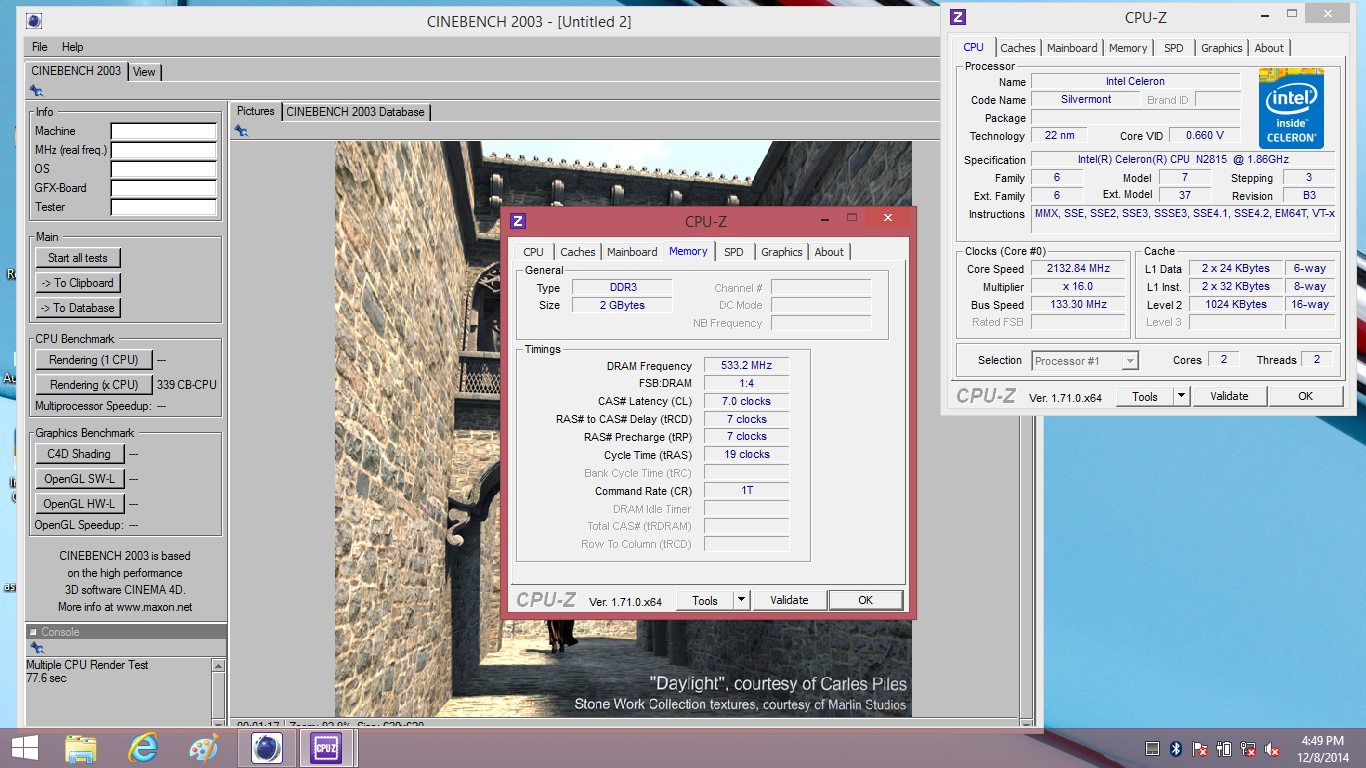Expand the Tools dropdown arrow in right CPU-Z window

1181,396
